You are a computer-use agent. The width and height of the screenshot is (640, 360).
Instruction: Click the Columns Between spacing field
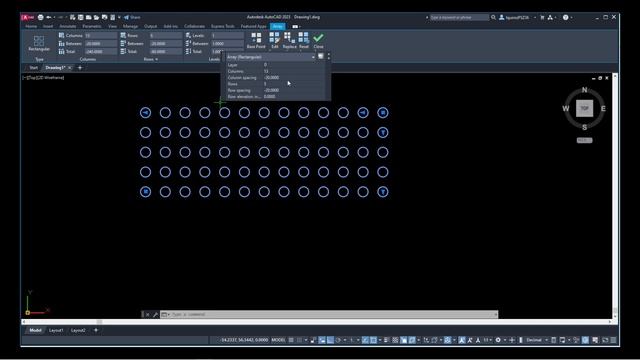(100, 44)
